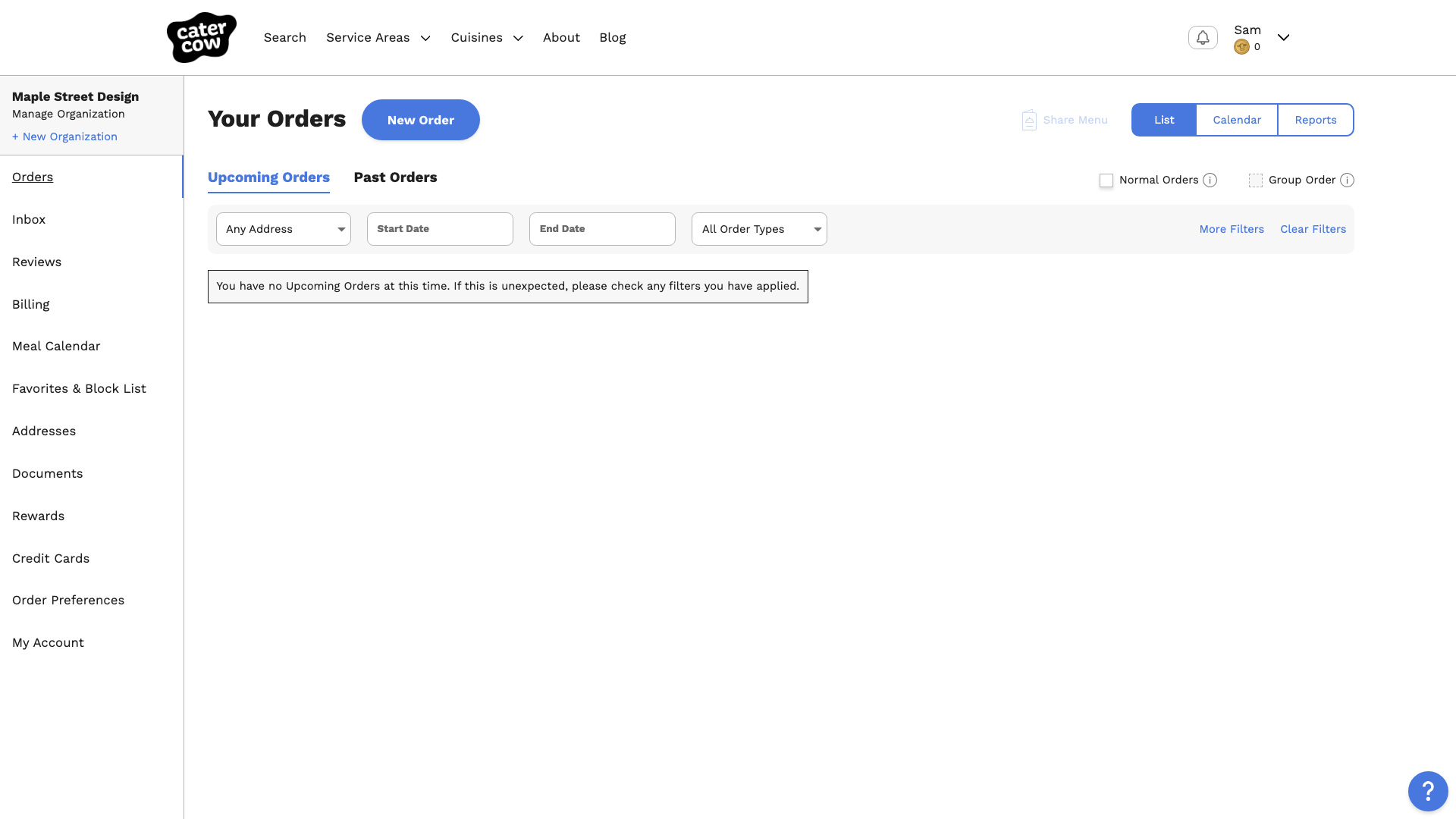Select the Reports view
The image size is (1456, 819).
(1316, 120)
